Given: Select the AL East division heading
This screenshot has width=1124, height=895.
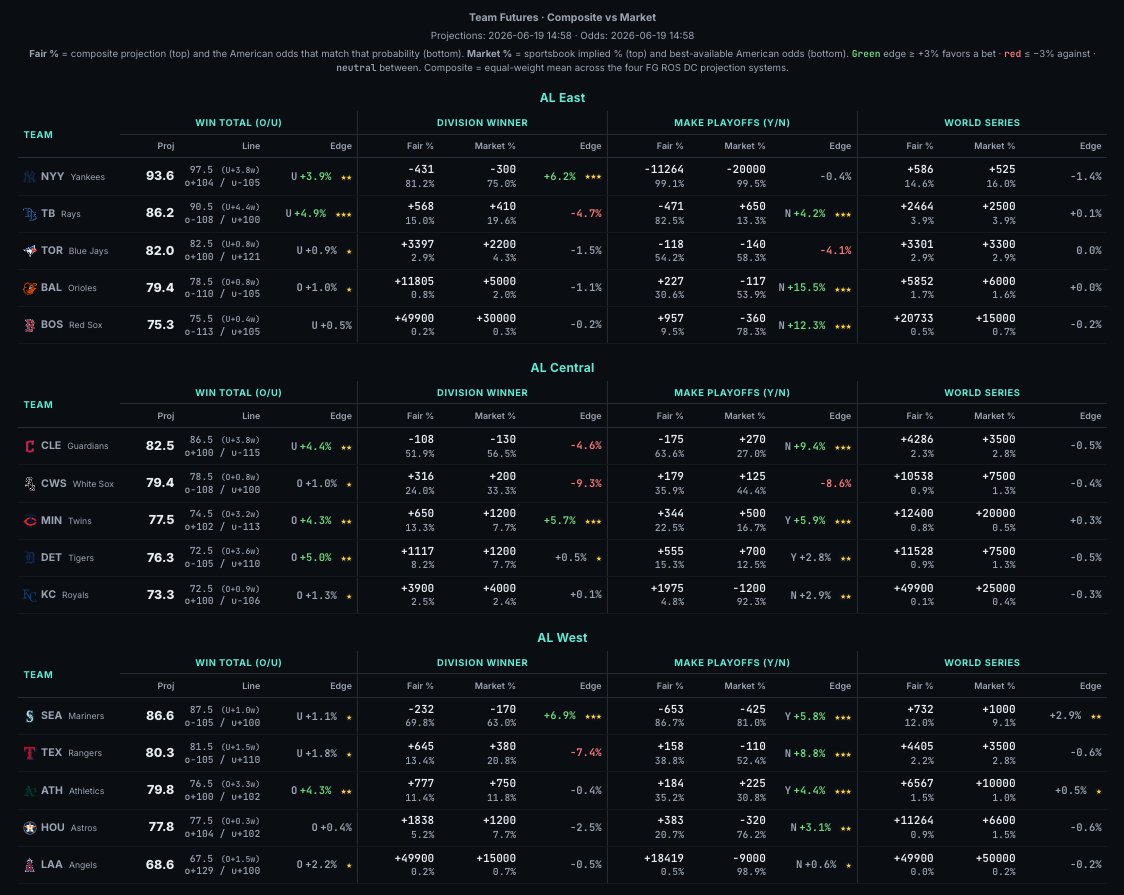Looking at the screenshot, I should 562,97.
